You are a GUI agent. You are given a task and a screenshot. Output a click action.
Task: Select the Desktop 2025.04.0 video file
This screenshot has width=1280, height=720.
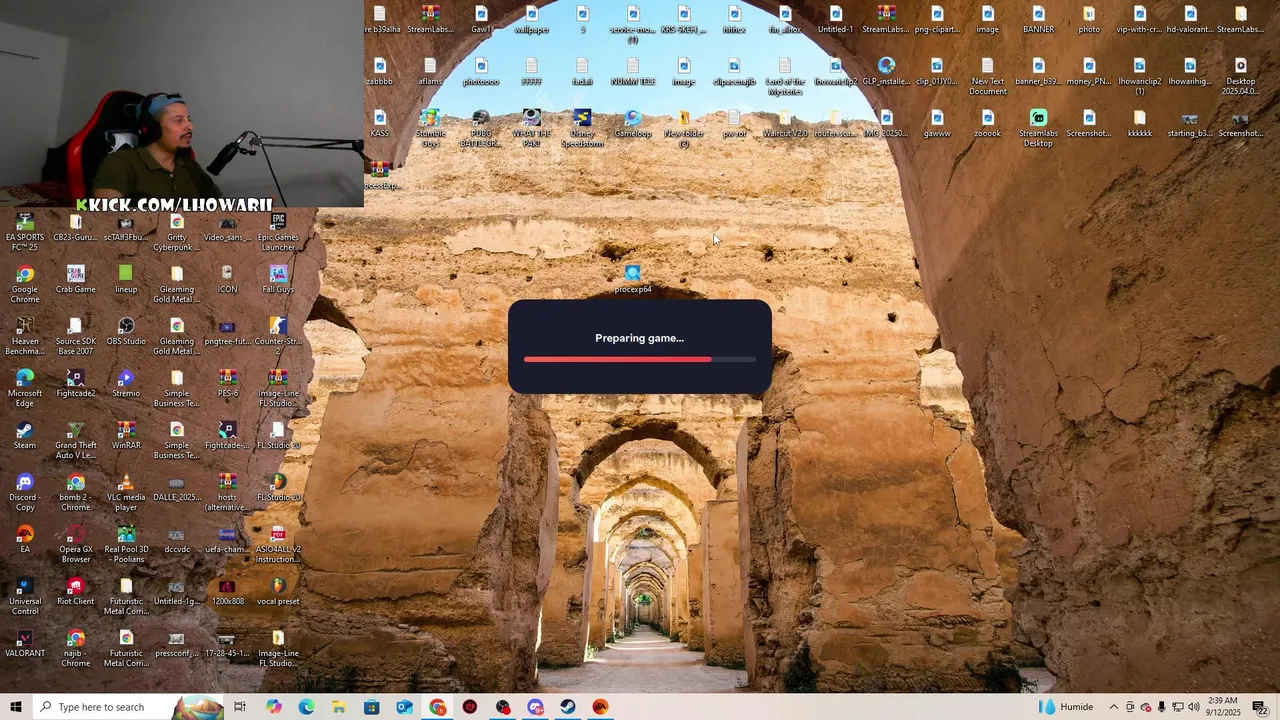[x=1240, y=76]
